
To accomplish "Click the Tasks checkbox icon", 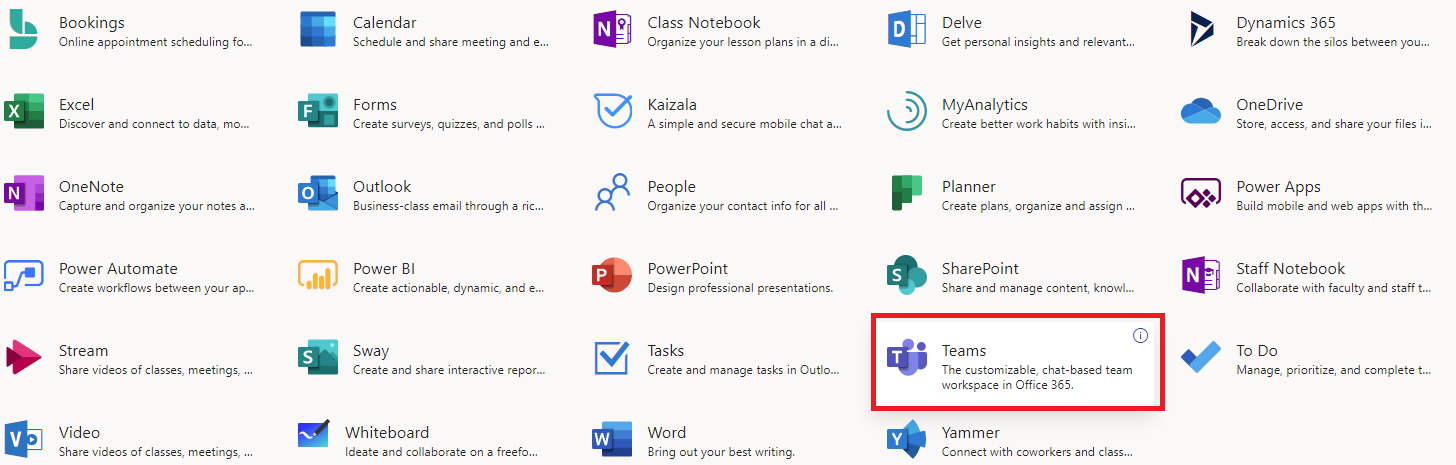I will (x=611, y=357).
